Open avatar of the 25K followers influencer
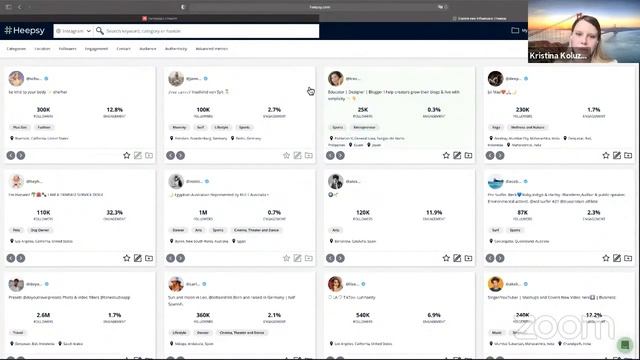Viewport: 640px width, 360px height. click(336, 78)
